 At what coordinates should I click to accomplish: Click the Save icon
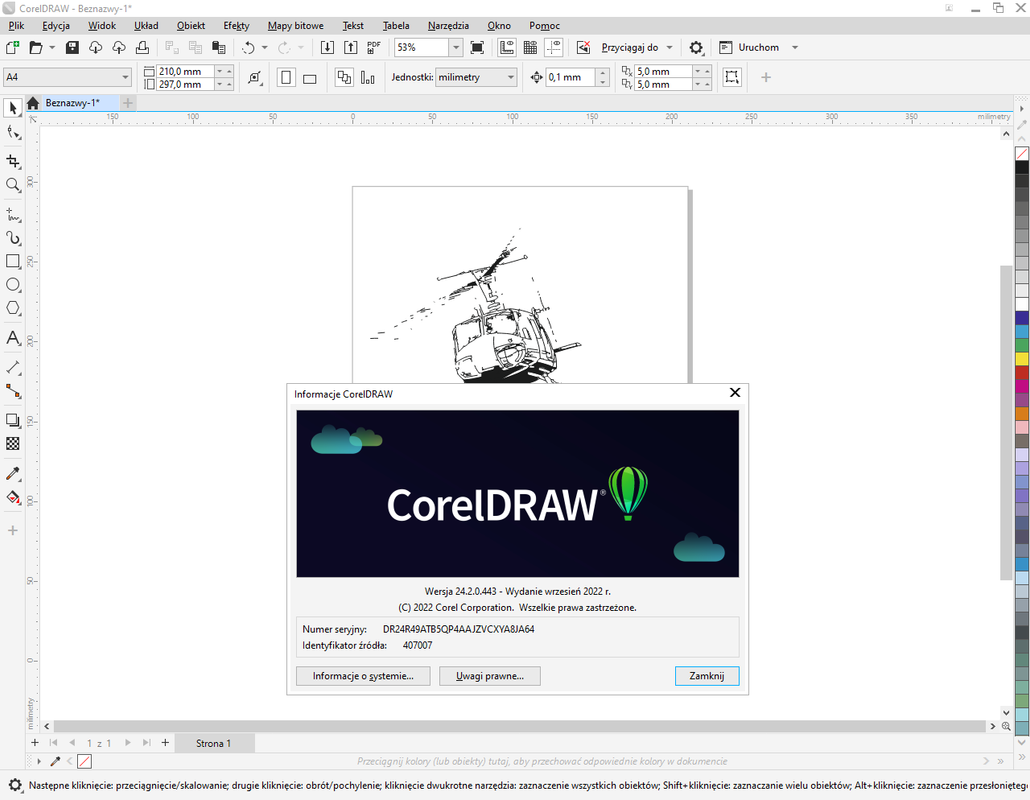coord(72,47)
